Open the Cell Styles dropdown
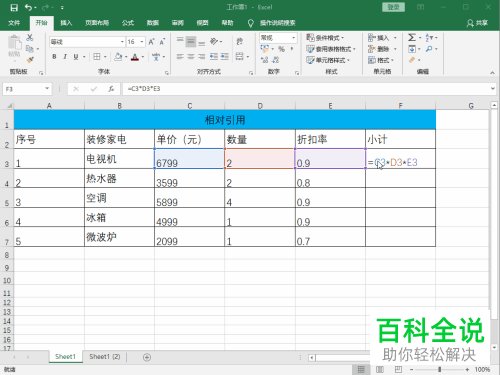 pos(328,60)
